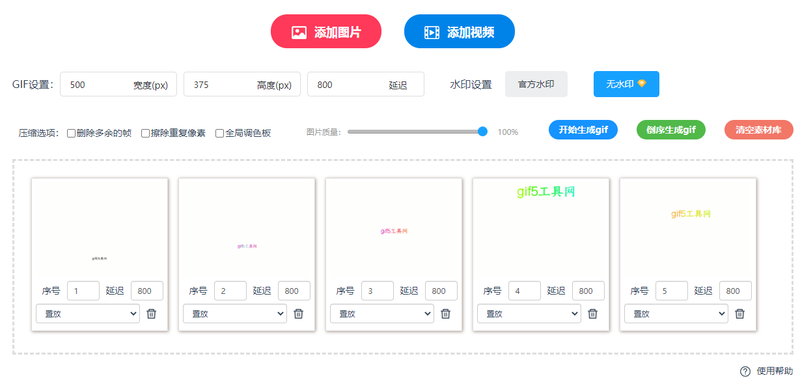Select the frame 5 thumbnail with yellow text
Image resolution: width=800 pixels, height=378 pixels.
[x=688, y=228]
